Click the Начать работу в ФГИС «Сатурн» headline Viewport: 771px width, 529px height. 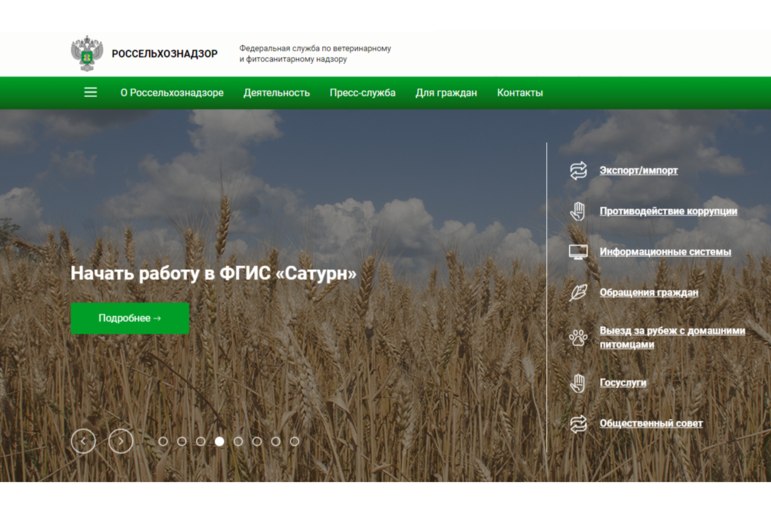[x=213, y=273]
